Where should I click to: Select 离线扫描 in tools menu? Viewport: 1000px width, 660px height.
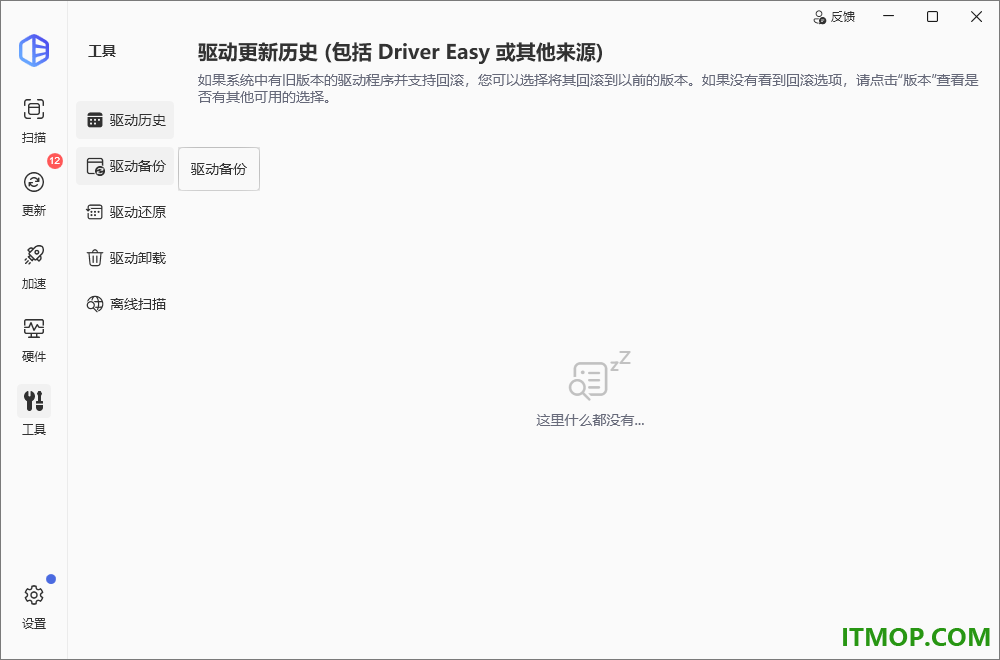tap(125, 304)
